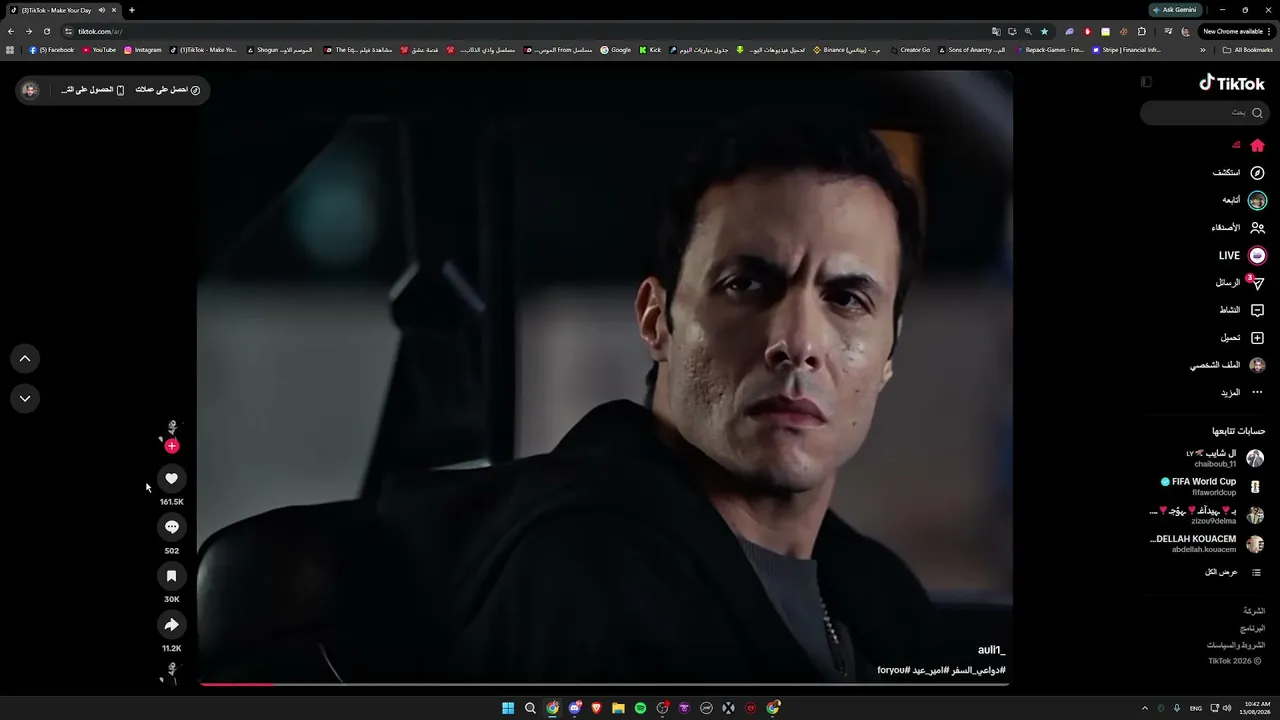The height and width of the screenshot is (720, 1280).
Task: Open the Following (أتابعه) feed
Action: 1243,200
